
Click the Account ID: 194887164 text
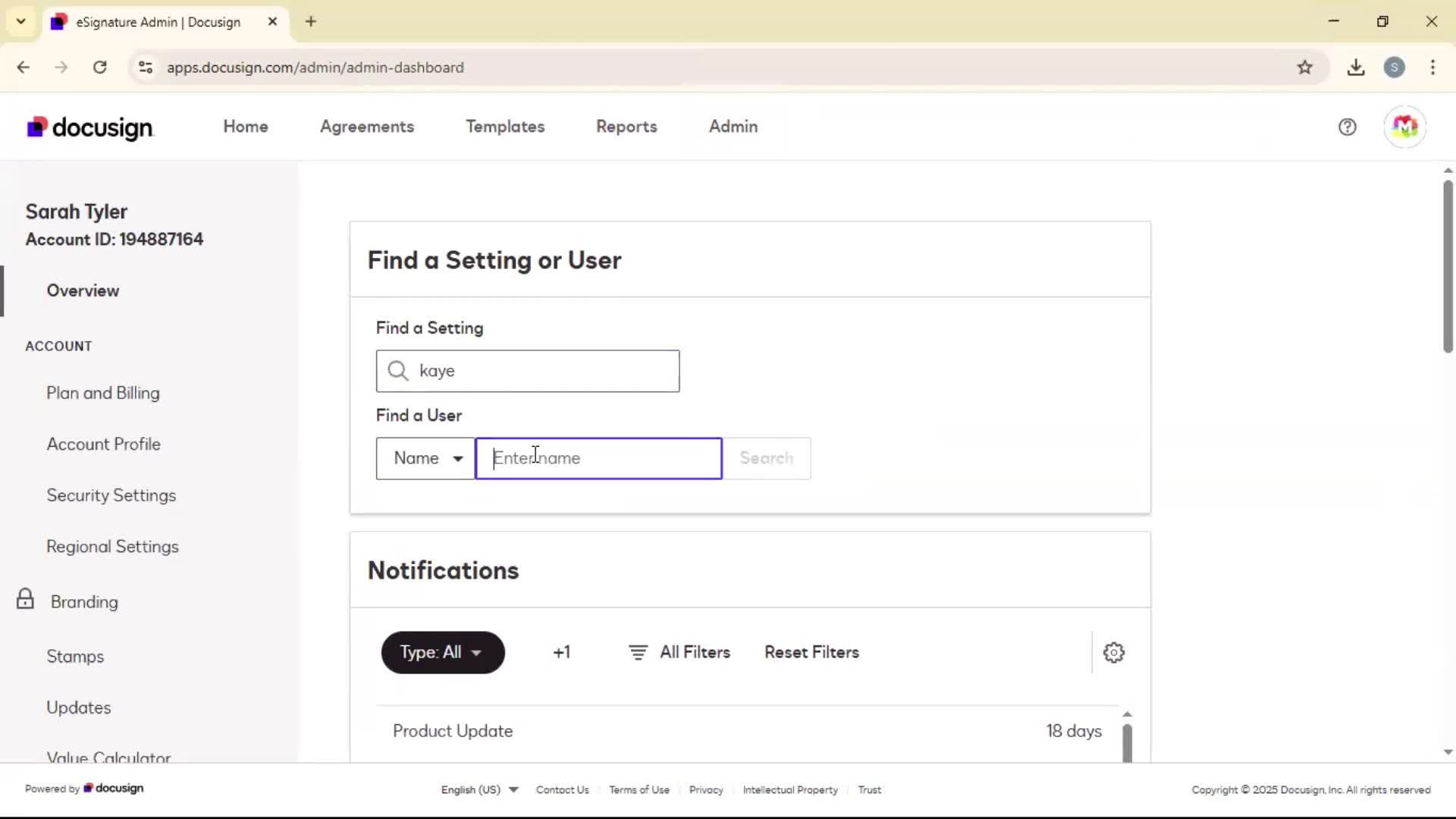(115, 240)
